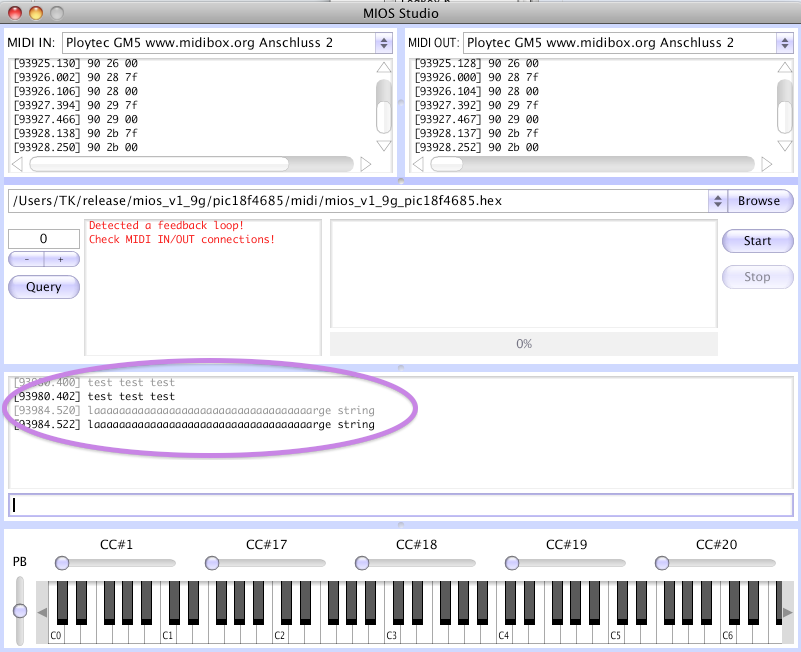The height and width of the screenshot is (652, 801).
Task: Click the CC#18 slider knob
Action: coord(362,563)
